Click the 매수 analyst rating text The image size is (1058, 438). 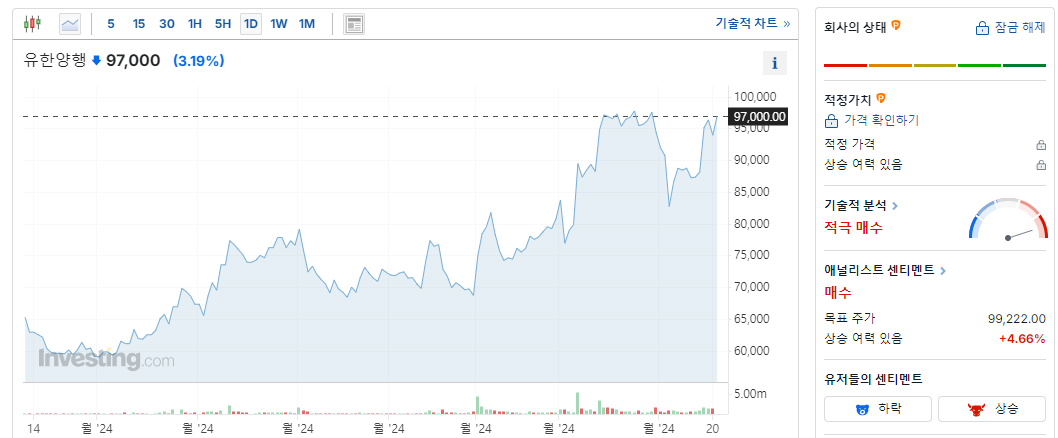[x=838, y=293]
